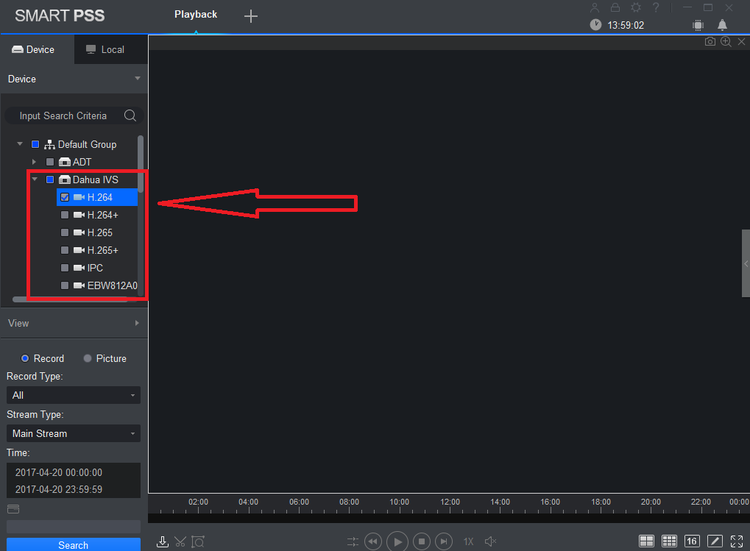The image size is (750, 551).
Task: Click the Search button
Action: point(73,545)
